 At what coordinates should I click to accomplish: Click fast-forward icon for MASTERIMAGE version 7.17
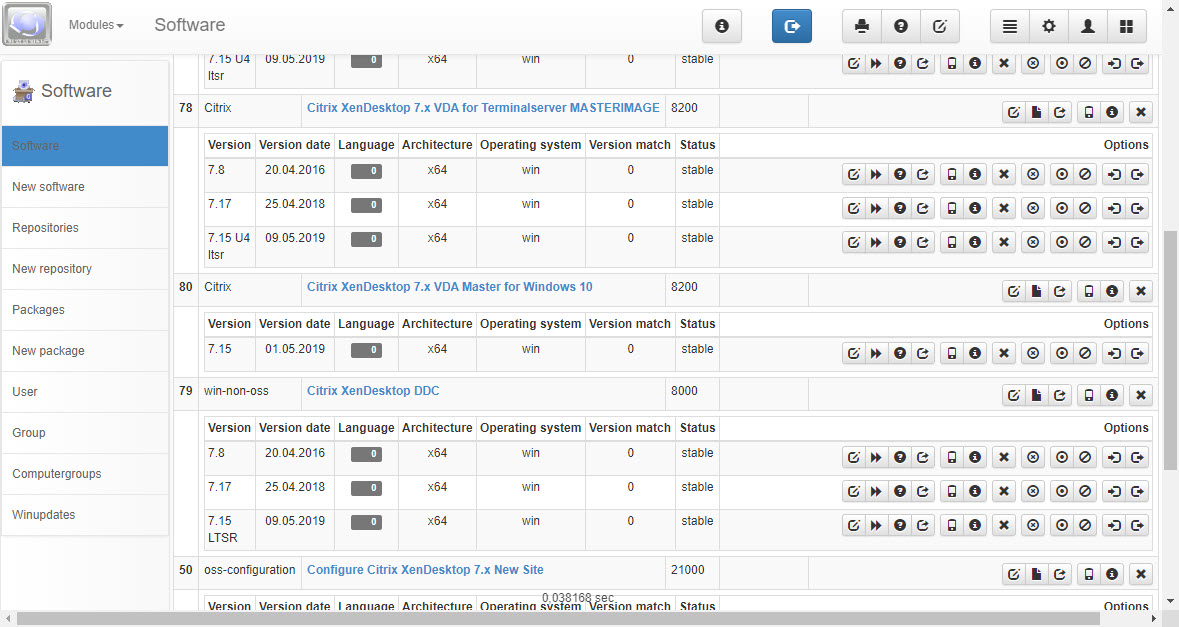point(877,208)
